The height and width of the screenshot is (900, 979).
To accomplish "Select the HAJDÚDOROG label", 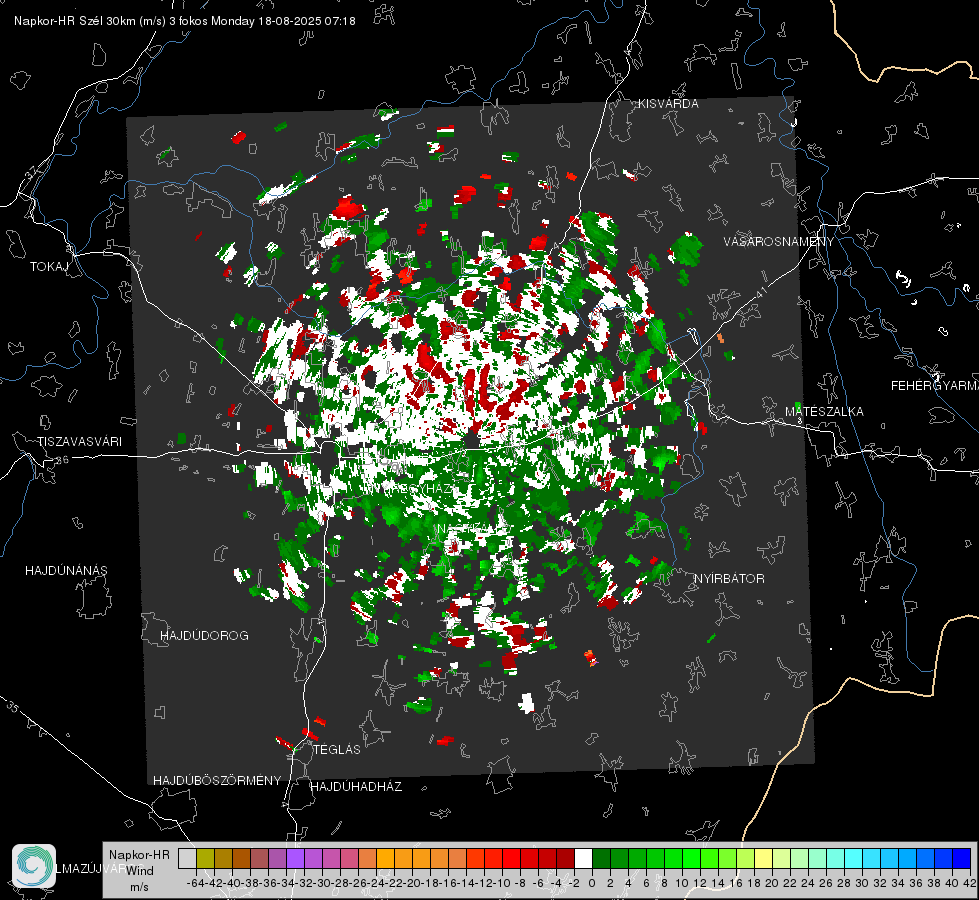I will click(204, 636).
